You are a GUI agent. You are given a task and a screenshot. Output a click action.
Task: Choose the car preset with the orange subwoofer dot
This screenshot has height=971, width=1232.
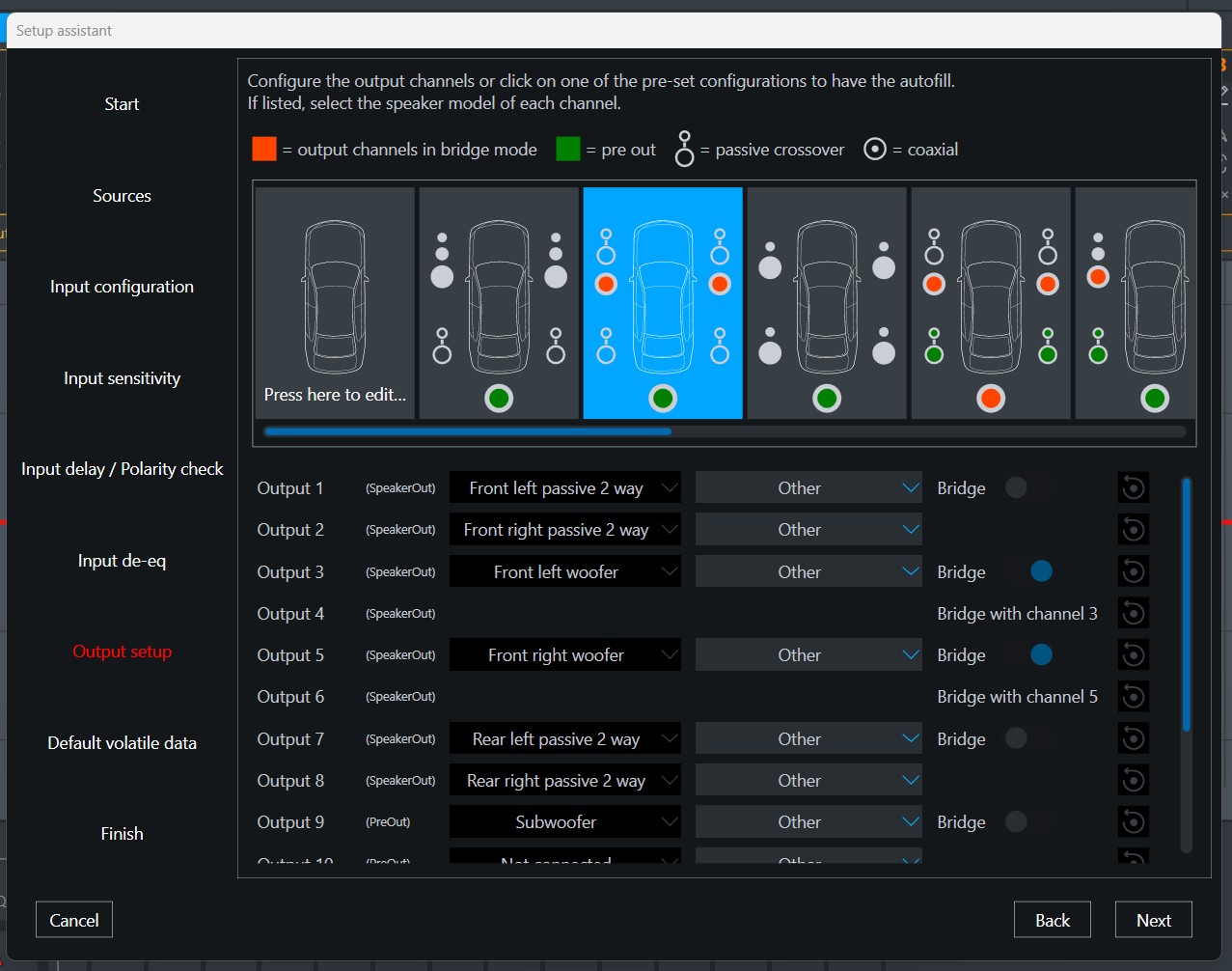991,303
